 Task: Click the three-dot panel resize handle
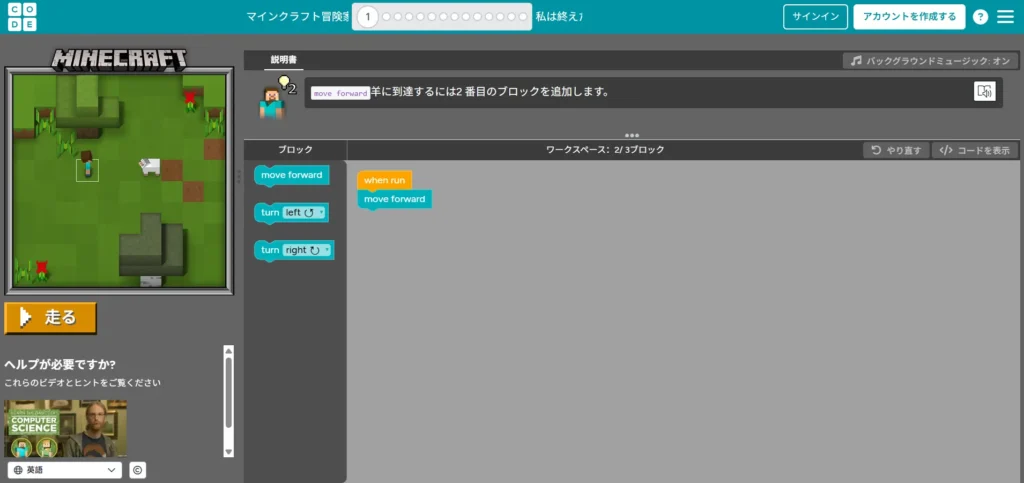pyautogui.click(x=632, y=135)
